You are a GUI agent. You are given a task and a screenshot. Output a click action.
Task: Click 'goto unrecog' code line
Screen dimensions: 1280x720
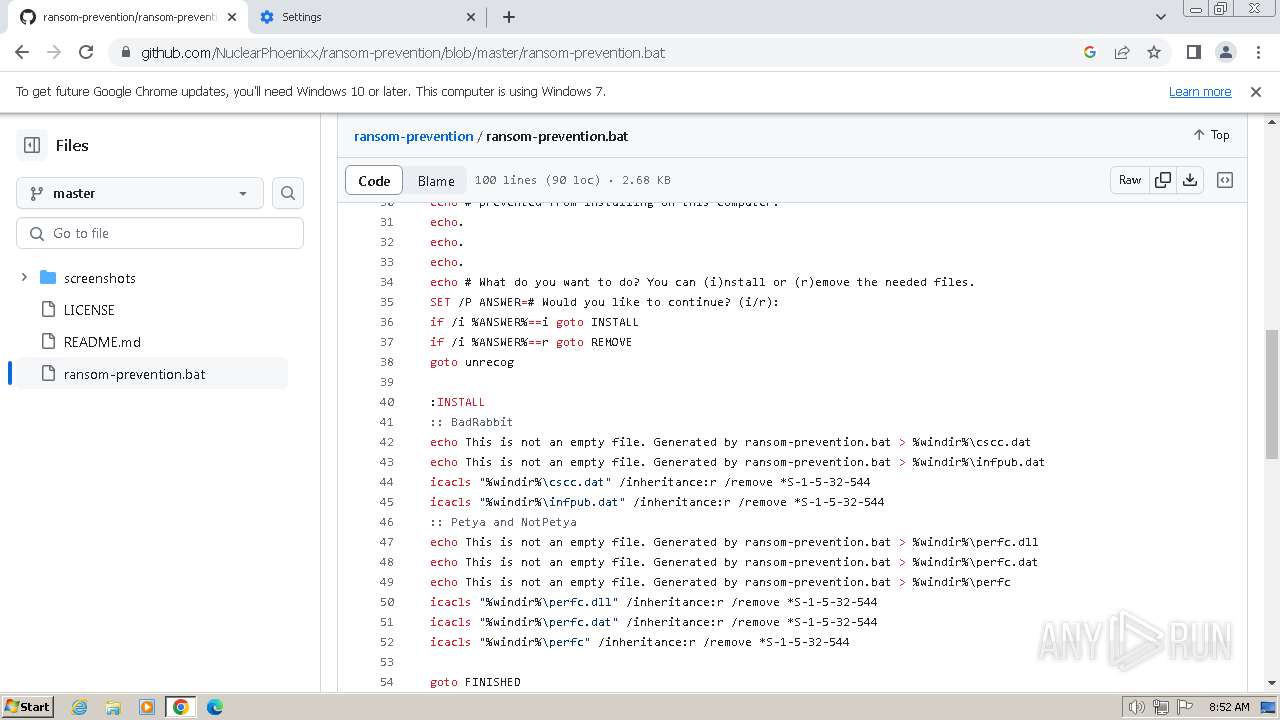[472, 362]
